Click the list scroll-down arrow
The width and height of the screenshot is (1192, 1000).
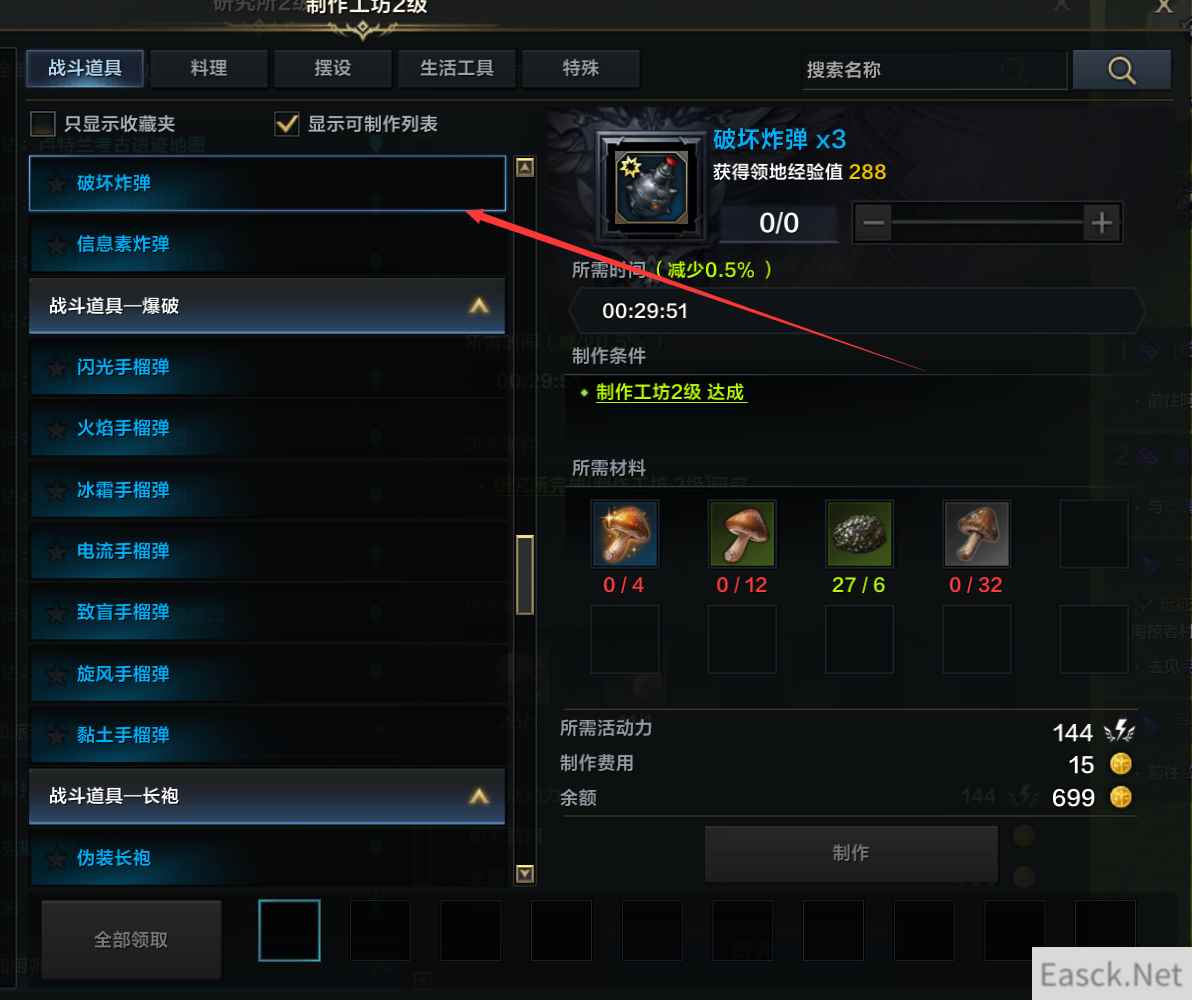click(525, 874)
